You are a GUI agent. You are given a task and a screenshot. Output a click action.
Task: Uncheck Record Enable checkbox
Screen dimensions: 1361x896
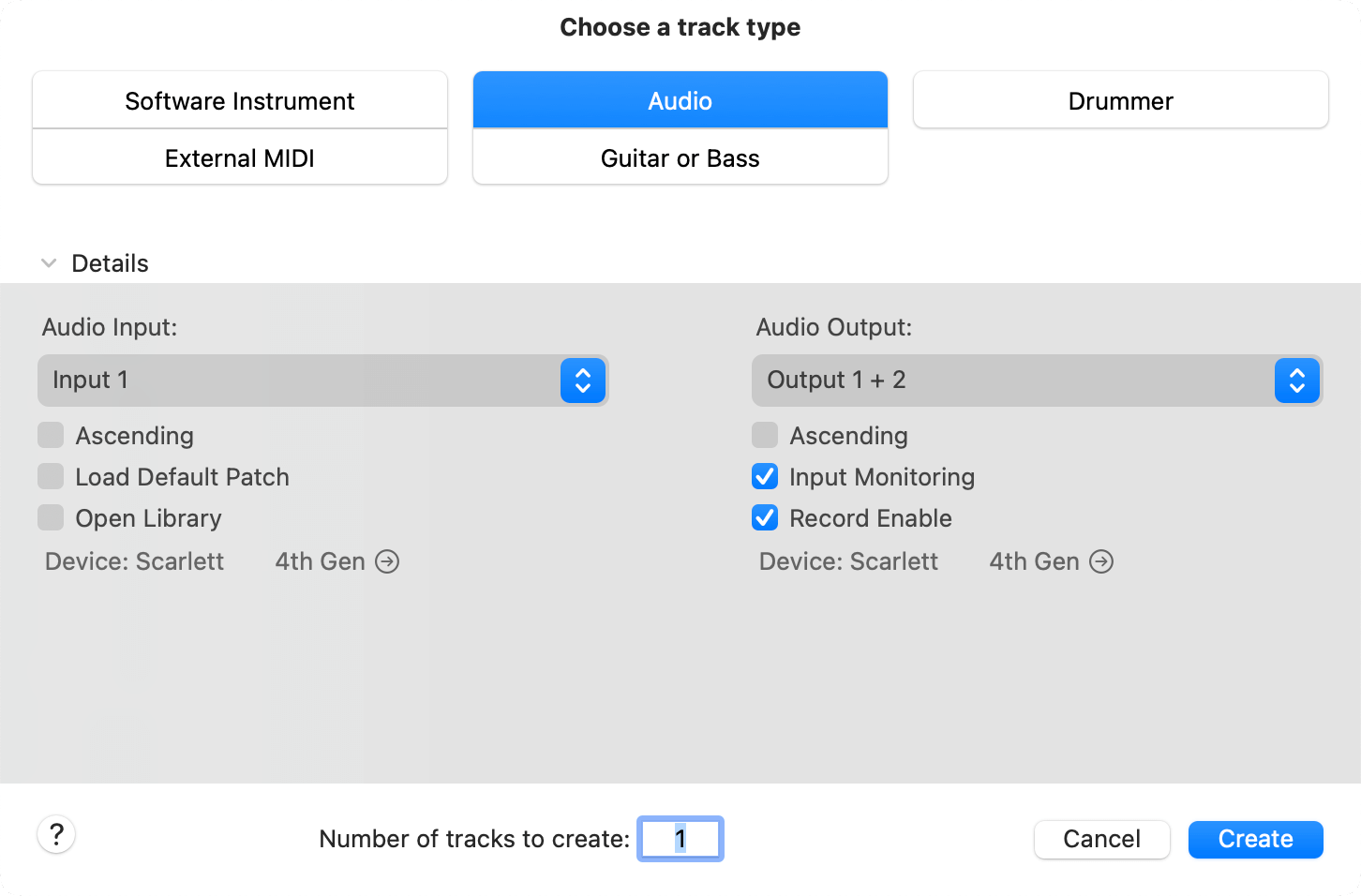765,517
